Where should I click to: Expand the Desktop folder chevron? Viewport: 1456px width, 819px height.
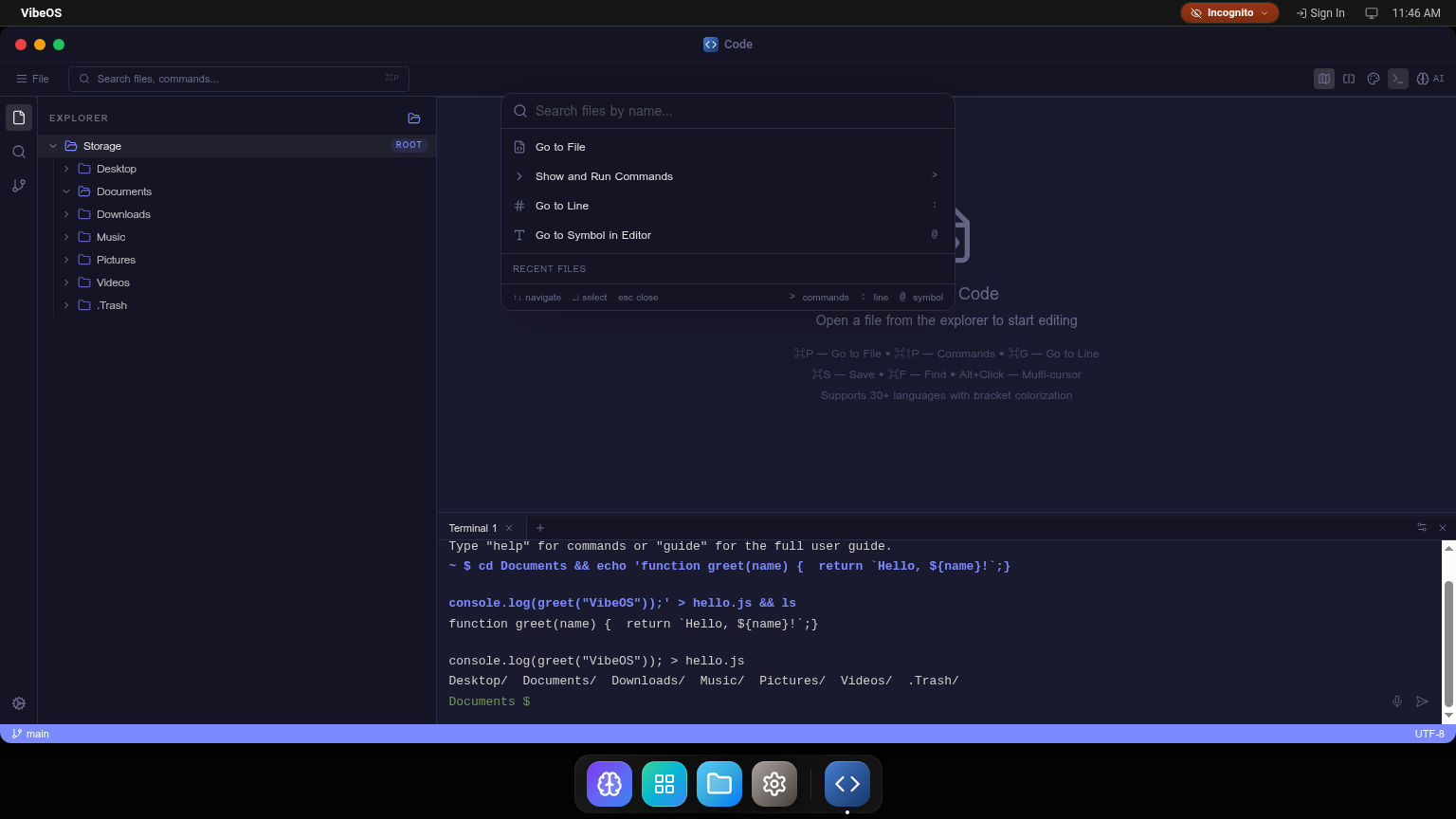[x=66, y=169]
